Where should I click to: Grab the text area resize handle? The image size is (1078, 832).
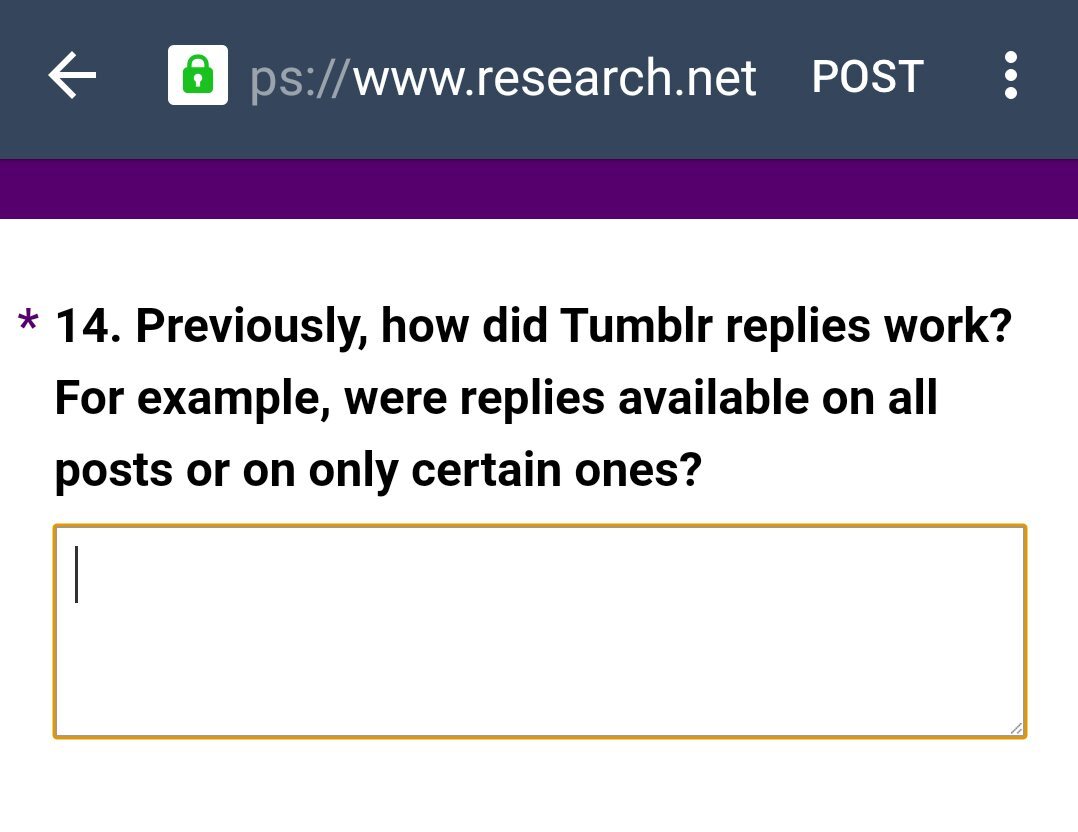[1016, 728]
